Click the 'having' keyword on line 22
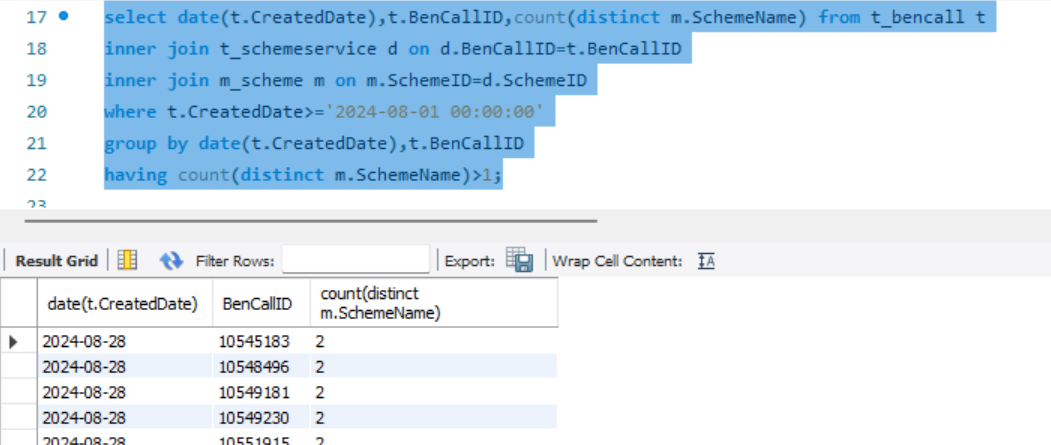This screenshot has height=445, width=1051. point(136,175)
